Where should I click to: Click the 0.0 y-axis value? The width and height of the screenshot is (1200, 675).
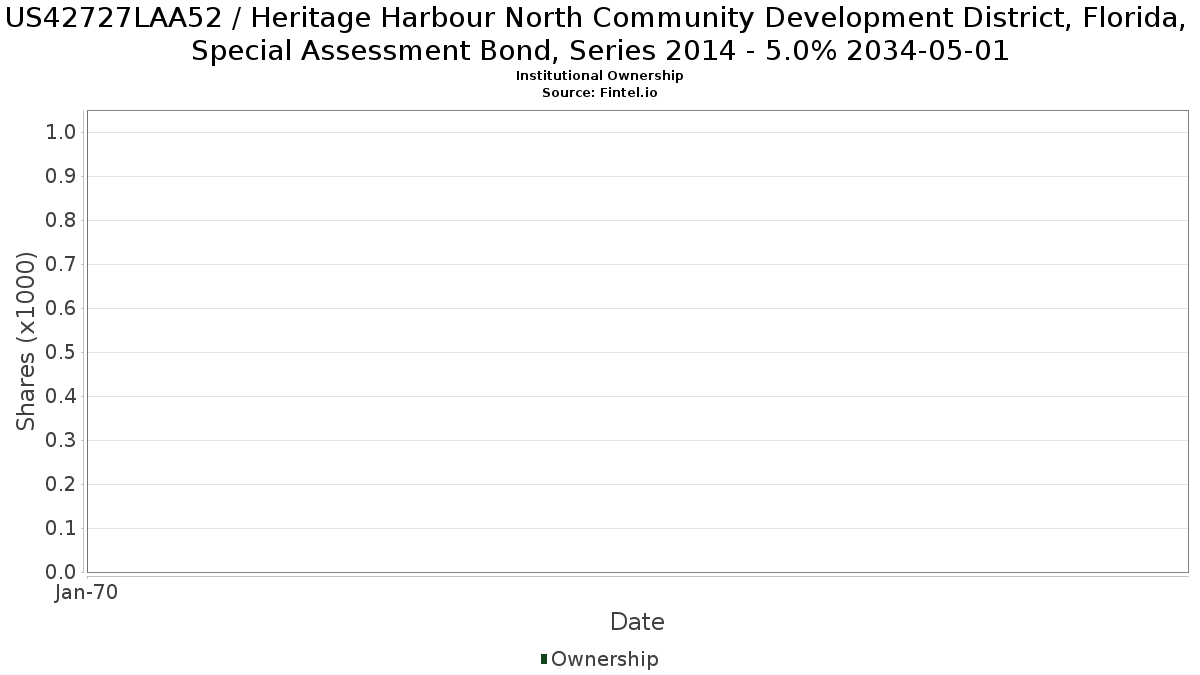[x=62, y=573]
